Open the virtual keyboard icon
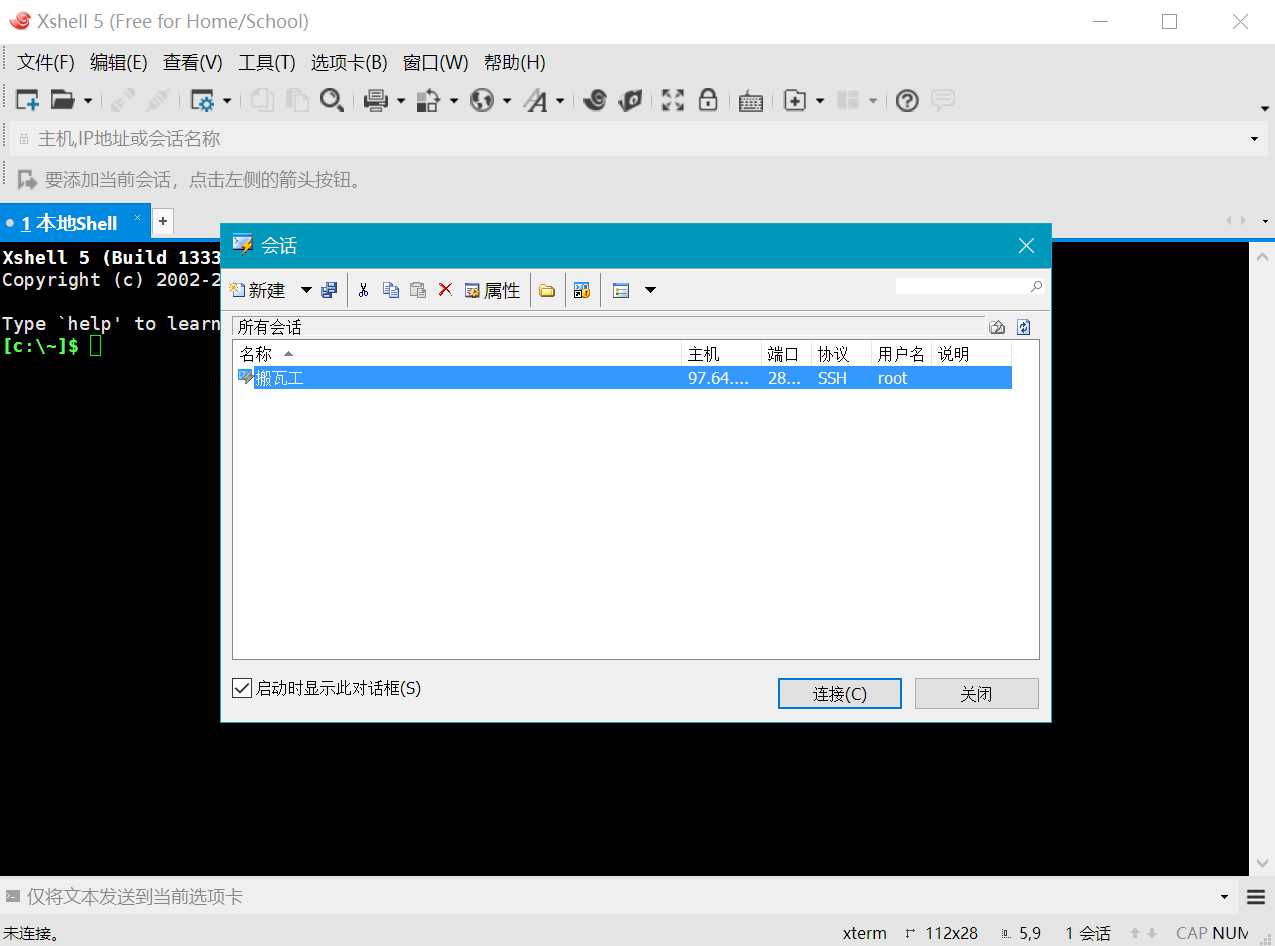 pos(751,101)
